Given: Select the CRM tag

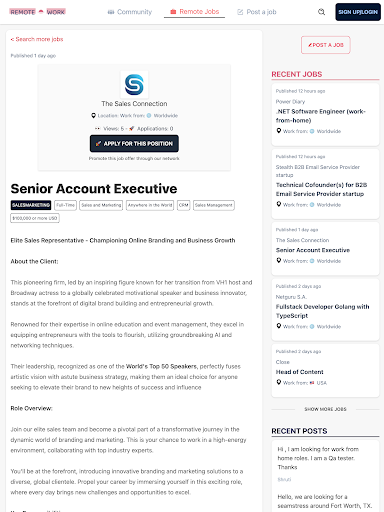Looking at the screenshot, I should coord(183,205).
